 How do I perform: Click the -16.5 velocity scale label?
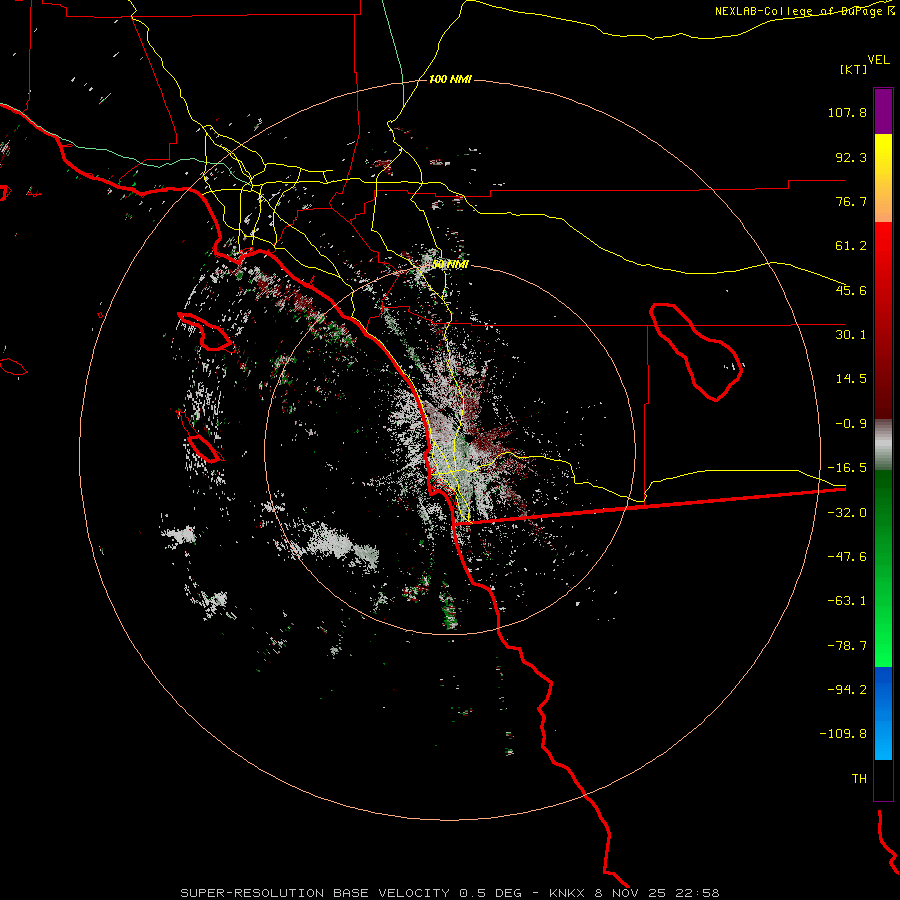pos(847,468)
